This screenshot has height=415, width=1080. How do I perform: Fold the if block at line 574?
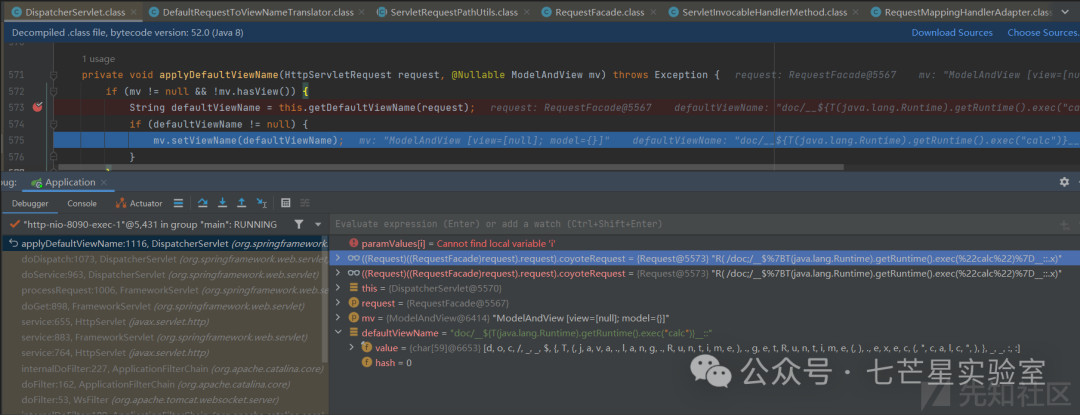point(54,124)
